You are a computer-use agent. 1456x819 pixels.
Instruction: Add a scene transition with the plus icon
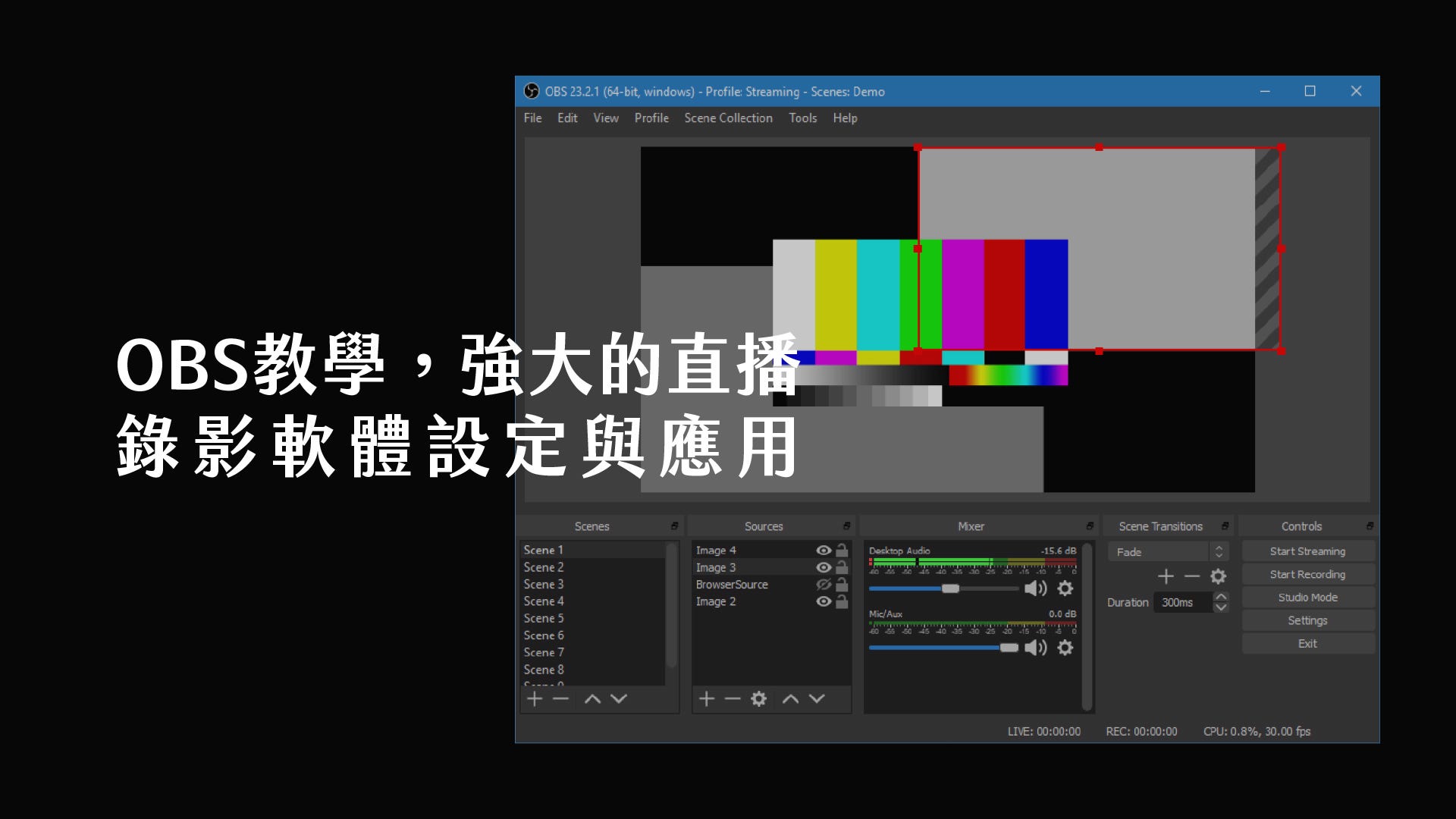pyautogui.click(x=1166, y=576)
